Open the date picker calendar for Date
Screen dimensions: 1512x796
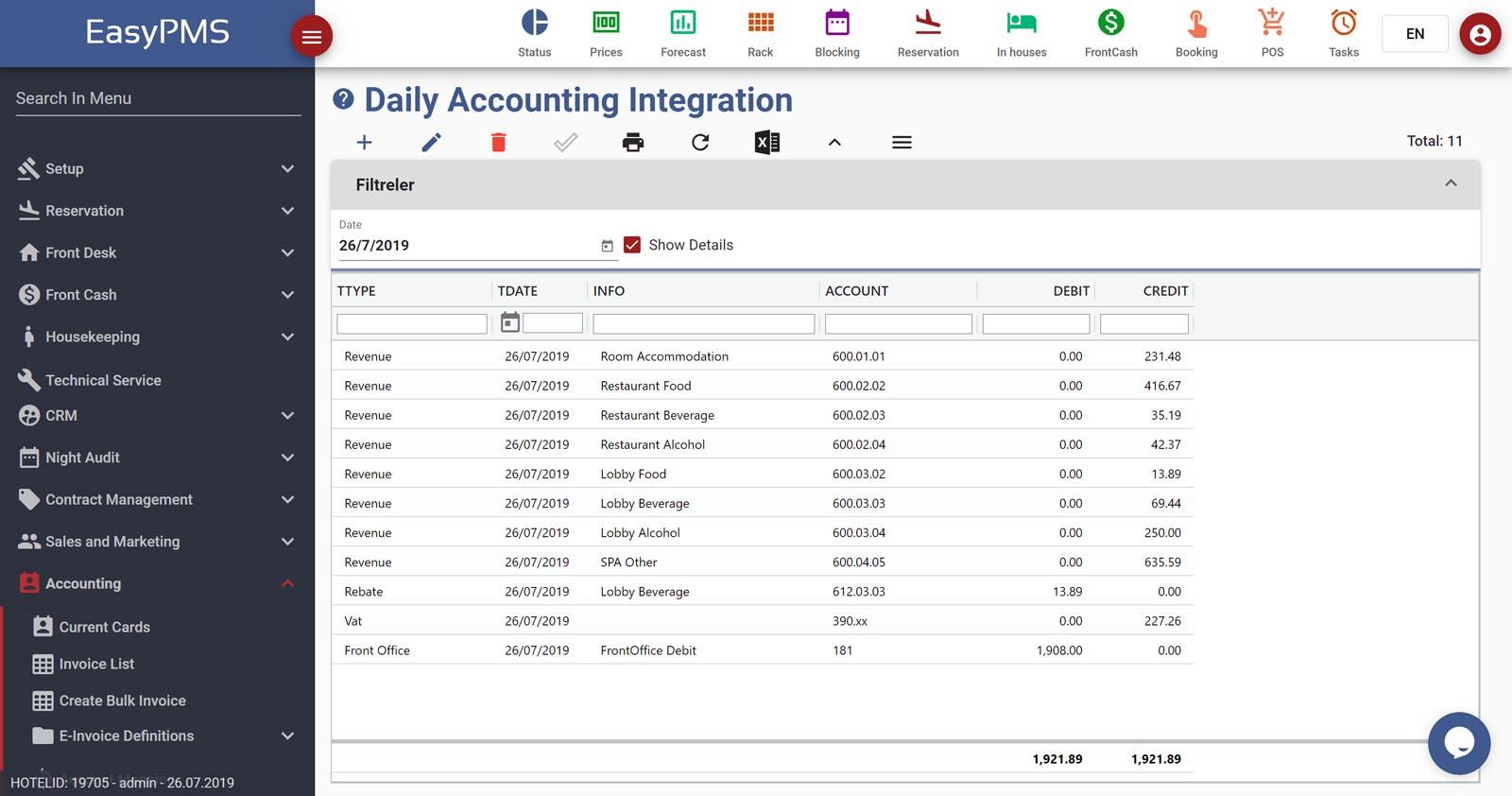(x=607, y=246)
